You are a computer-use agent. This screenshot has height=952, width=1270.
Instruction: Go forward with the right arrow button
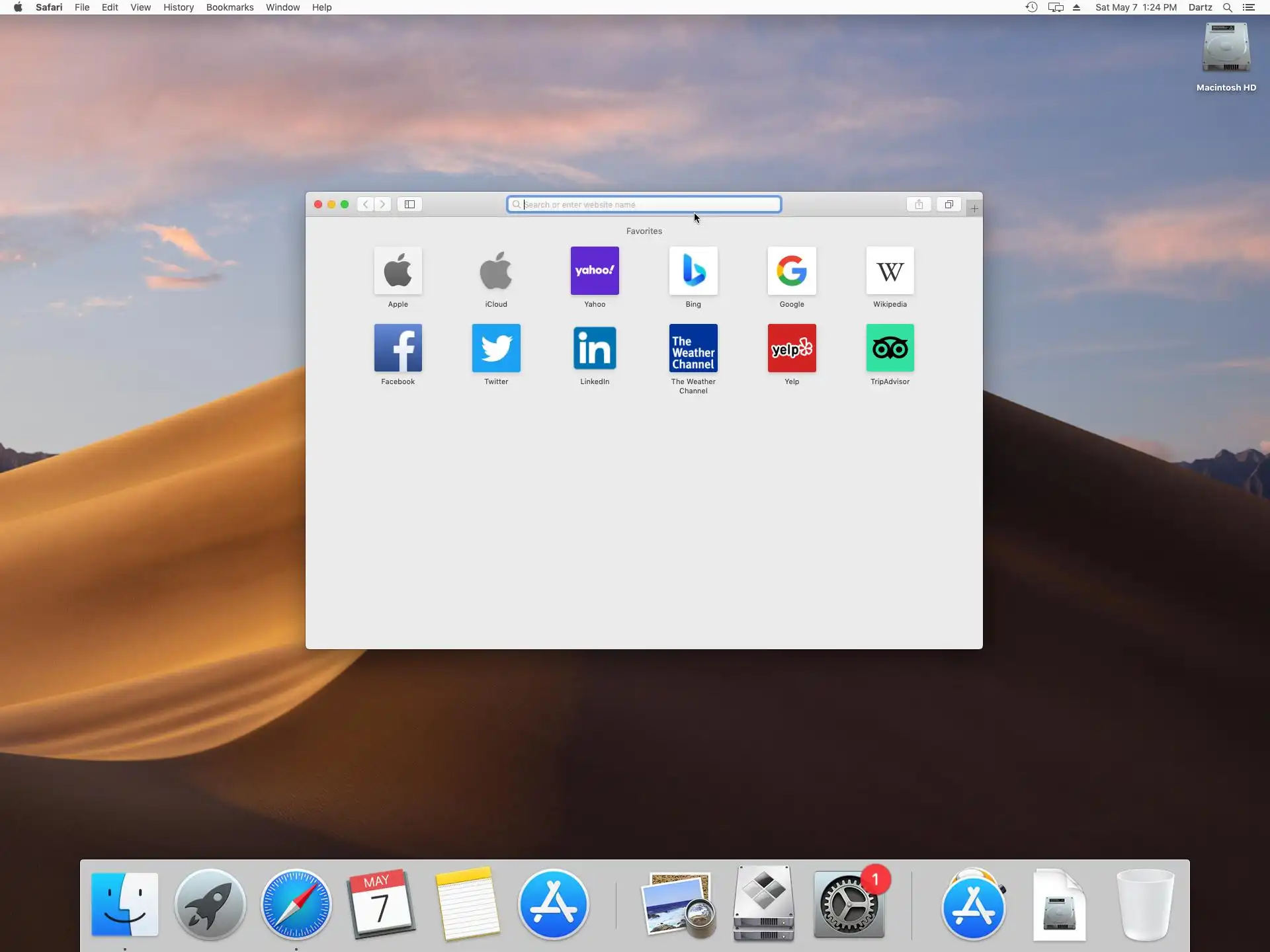point(382,204)
